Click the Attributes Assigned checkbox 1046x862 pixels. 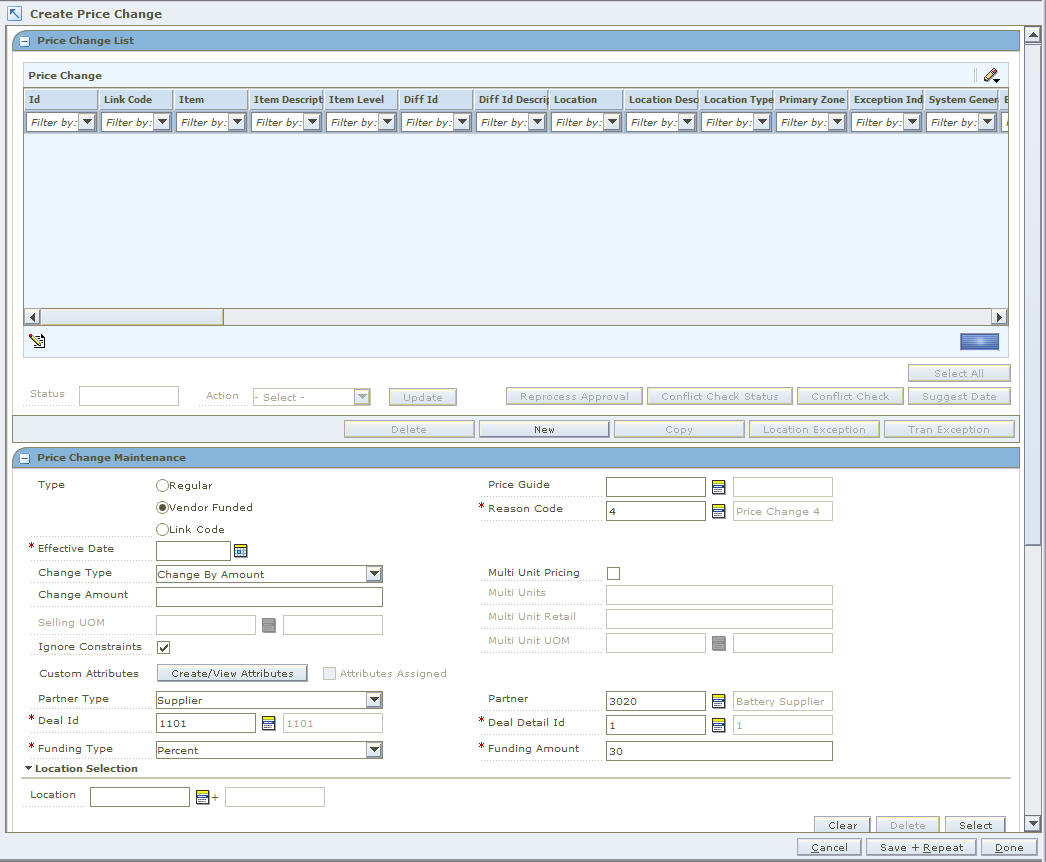[x=330, y=673]
